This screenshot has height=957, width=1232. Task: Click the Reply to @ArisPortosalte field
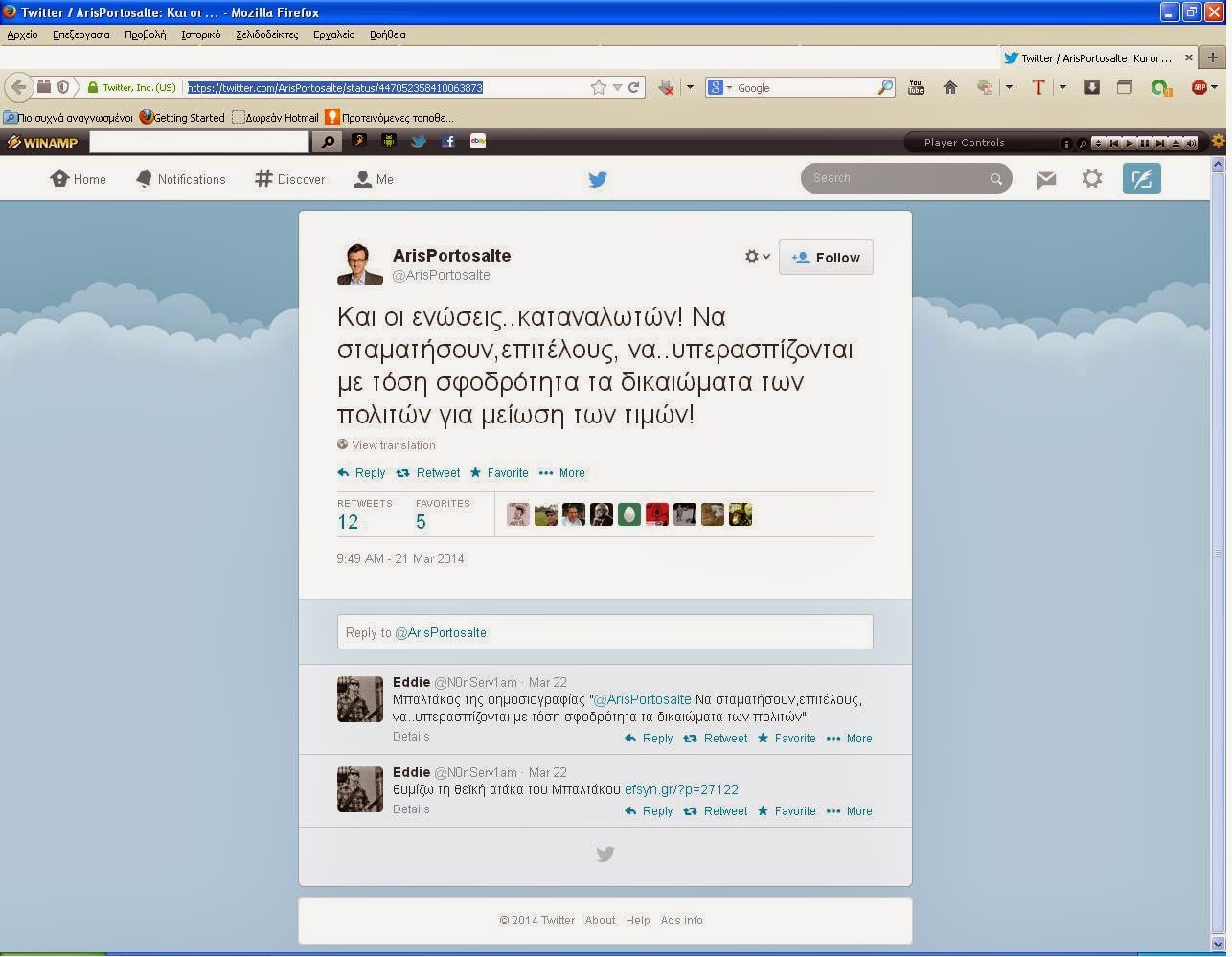point(605,632)
